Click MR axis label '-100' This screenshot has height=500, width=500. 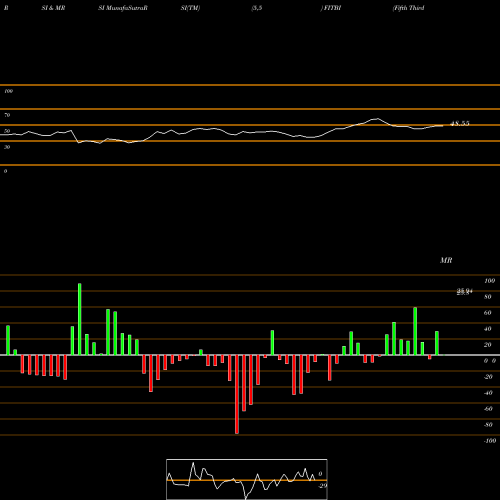(x=489, y=441)
